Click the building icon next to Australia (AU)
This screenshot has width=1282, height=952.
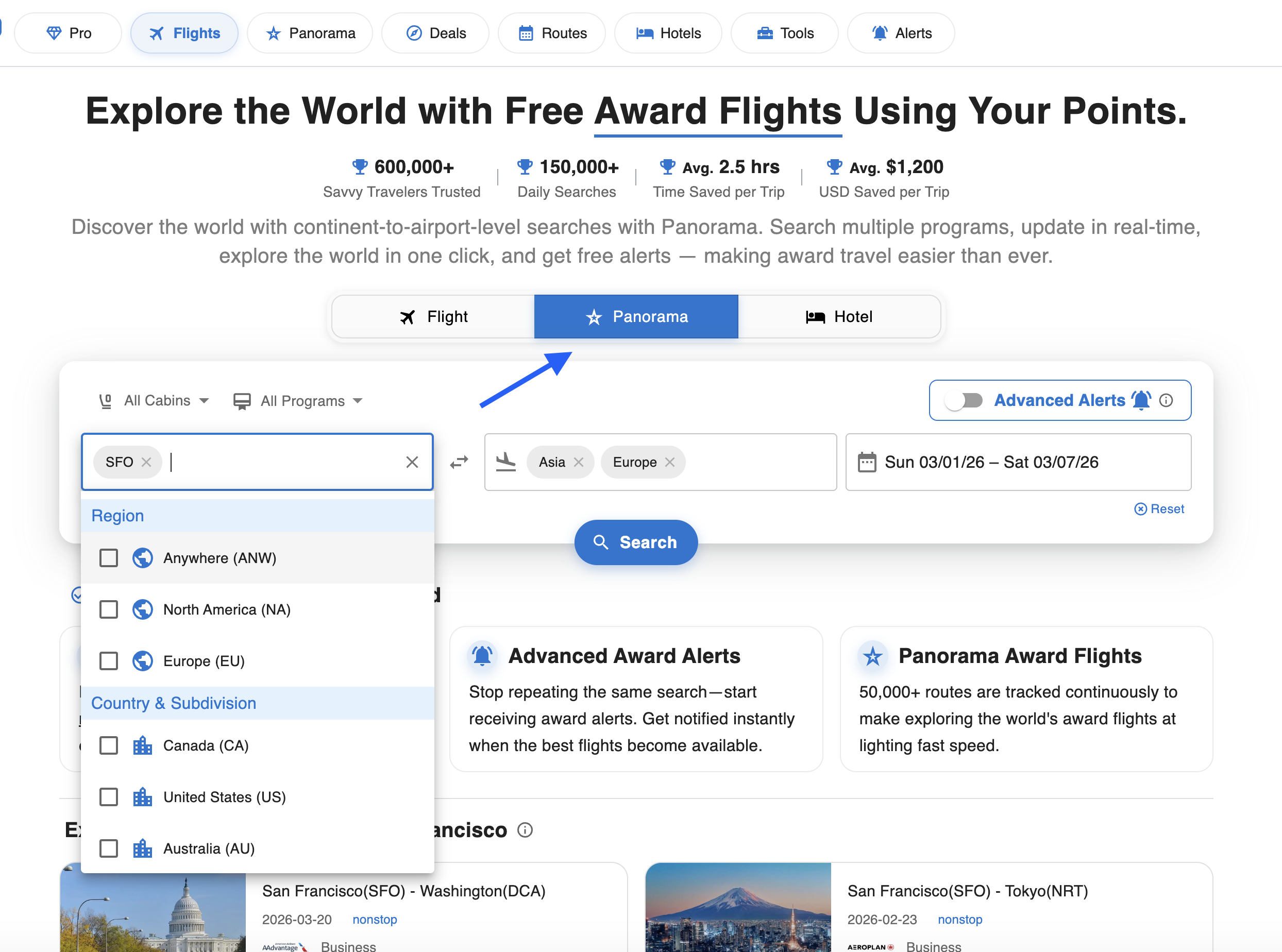[142, 849]
